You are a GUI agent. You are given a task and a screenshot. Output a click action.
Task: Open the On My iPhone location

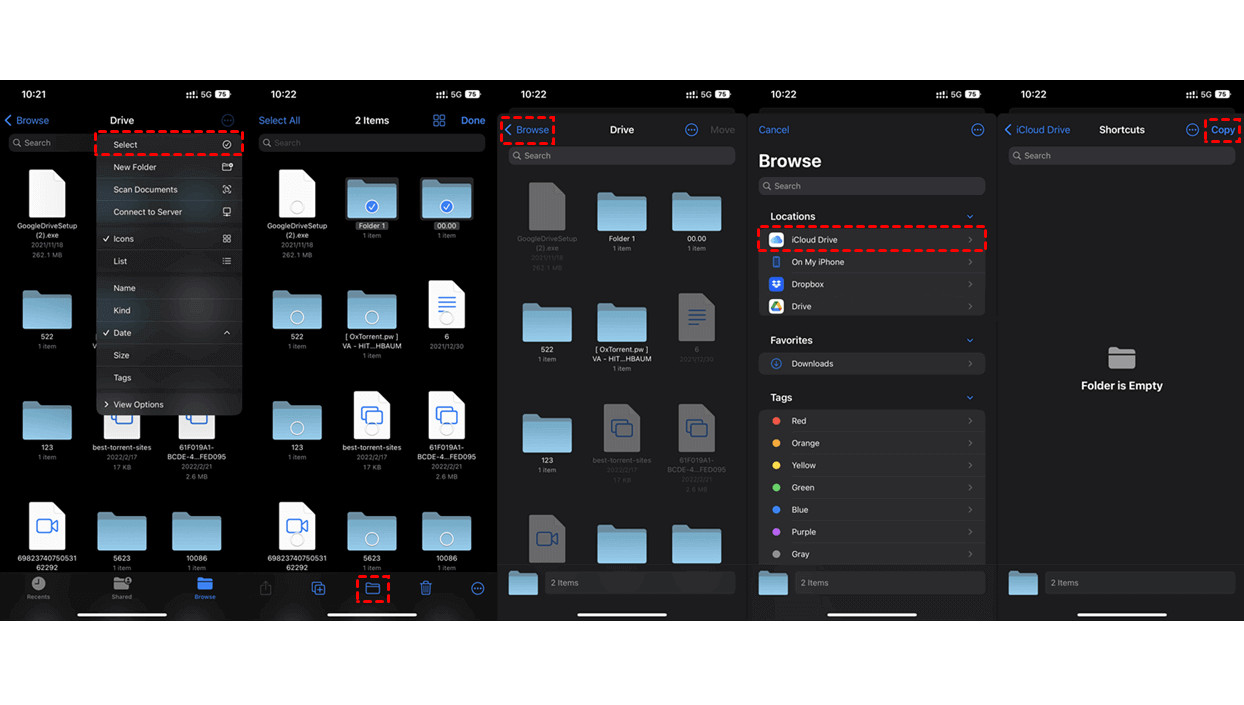[872, 262]
